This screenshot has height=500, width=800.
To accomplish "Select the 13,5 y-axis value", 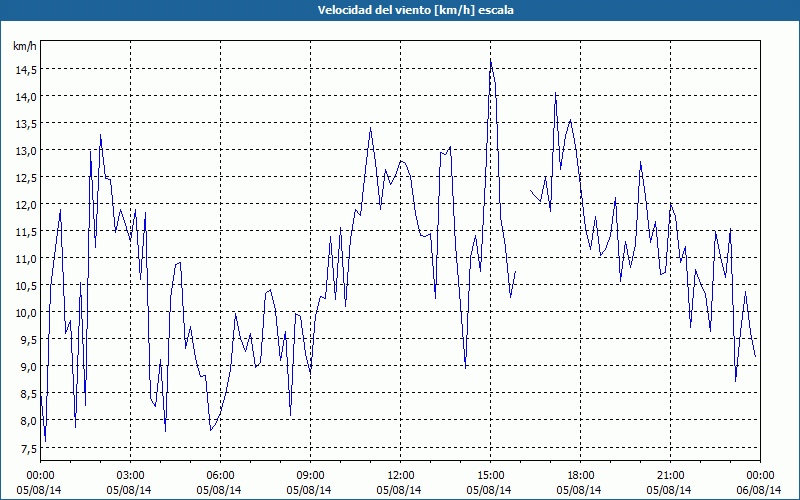I will [26, 124].
